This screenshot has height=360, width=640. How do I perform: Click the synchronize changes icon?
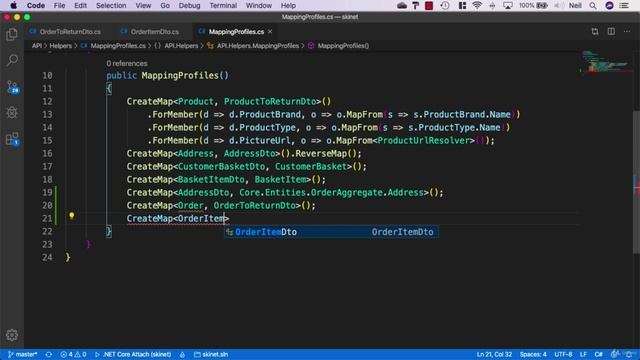tap(49, 354)
